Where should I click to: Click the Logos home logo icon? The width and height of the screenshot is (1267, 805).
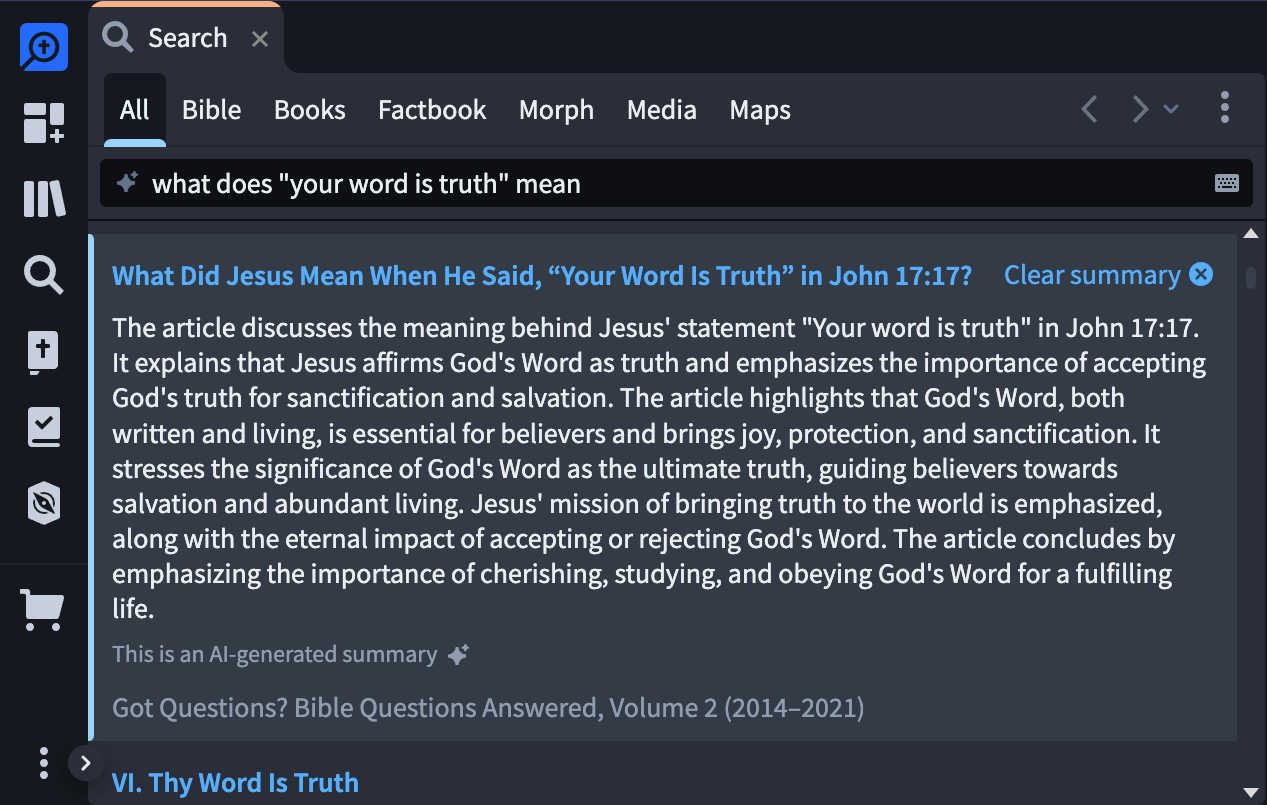[43, 47]
